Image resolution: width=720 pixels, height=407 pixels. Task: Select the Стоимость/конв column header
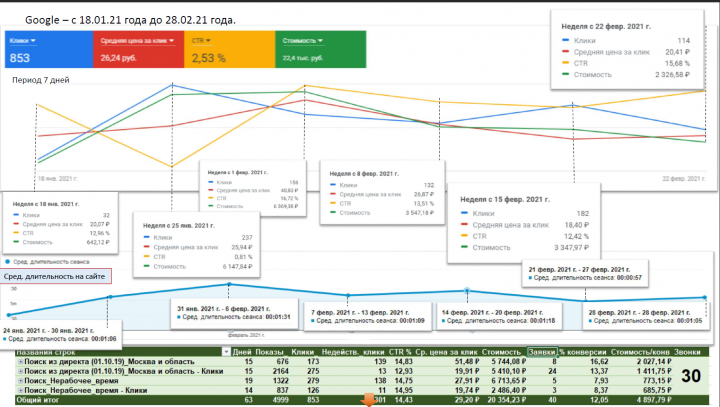point(640,352)
